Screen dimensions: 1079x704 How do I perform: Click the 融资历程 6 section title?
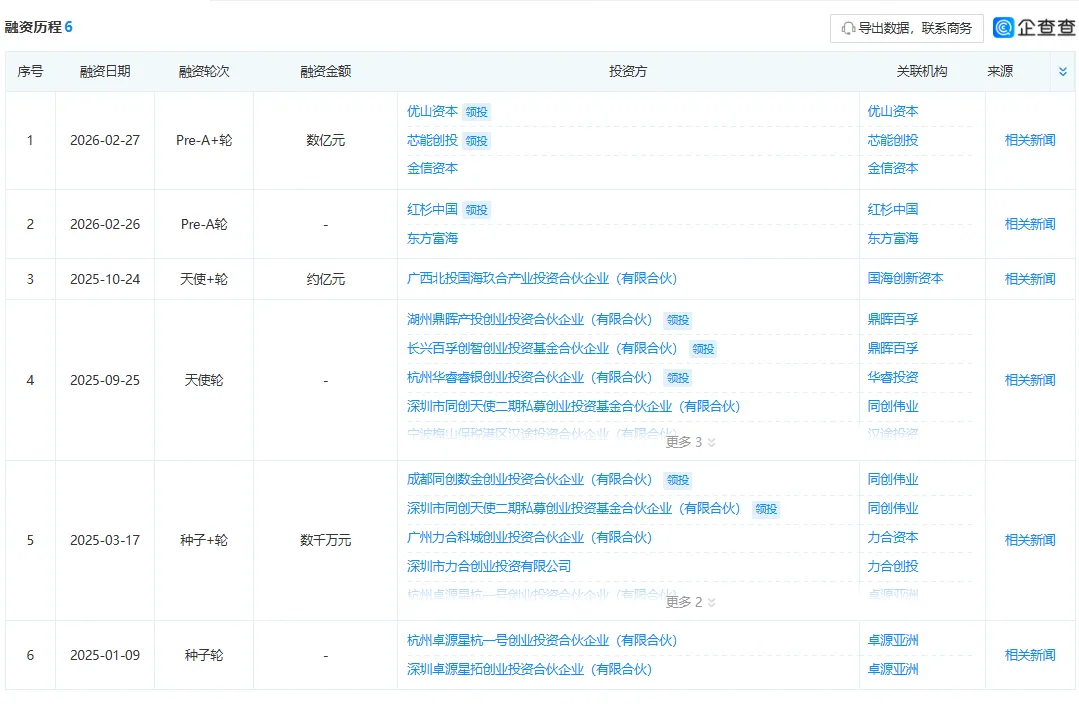click(x=39, y=28)
